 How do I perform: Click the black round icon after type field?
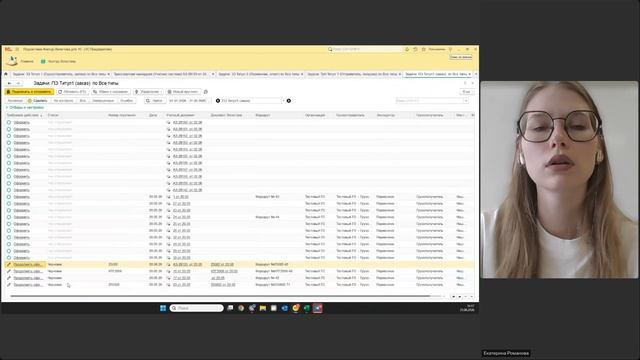coord(289,100)
